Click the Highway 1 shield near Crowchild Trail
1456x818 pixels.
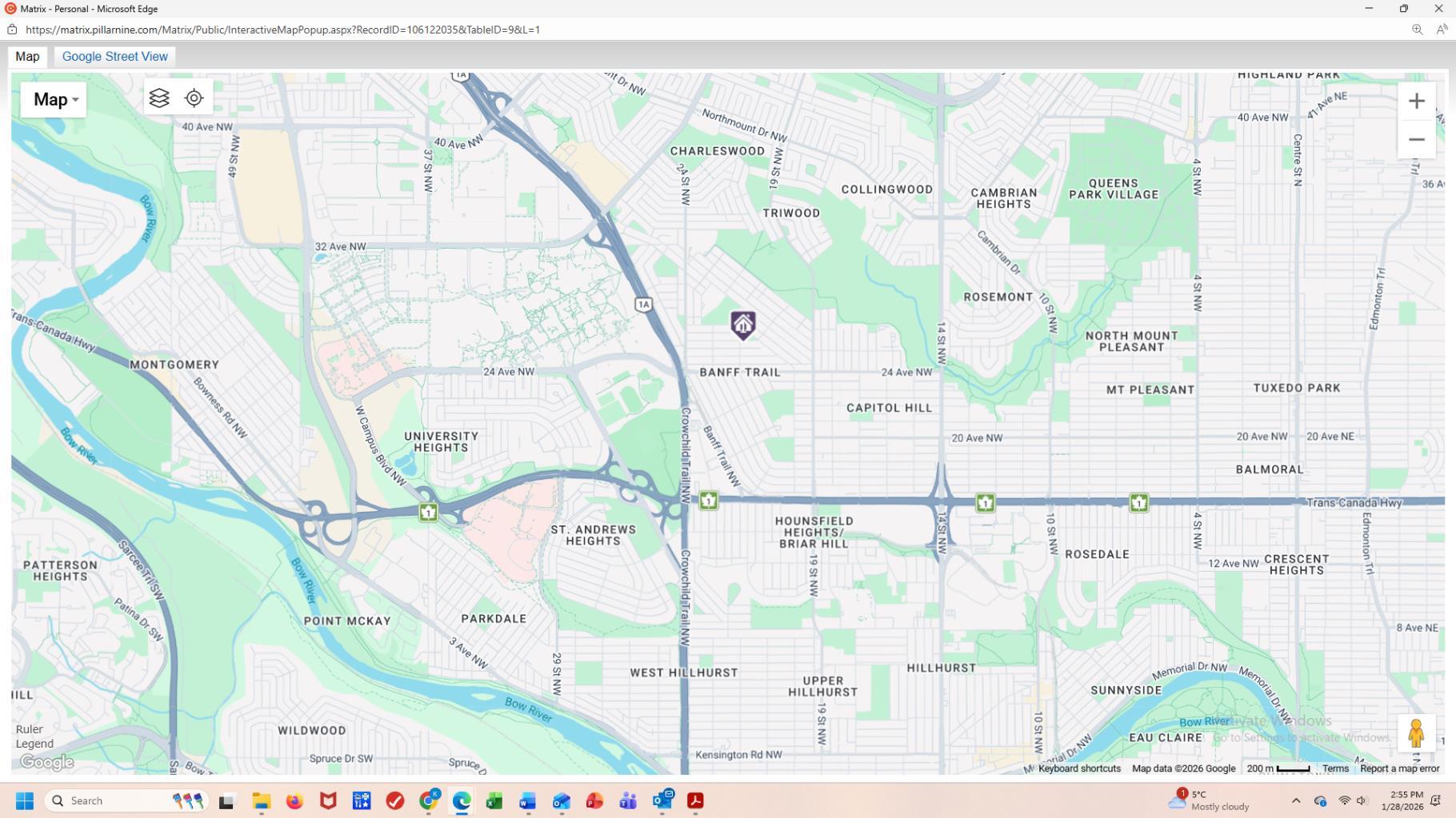click(708, 501)
